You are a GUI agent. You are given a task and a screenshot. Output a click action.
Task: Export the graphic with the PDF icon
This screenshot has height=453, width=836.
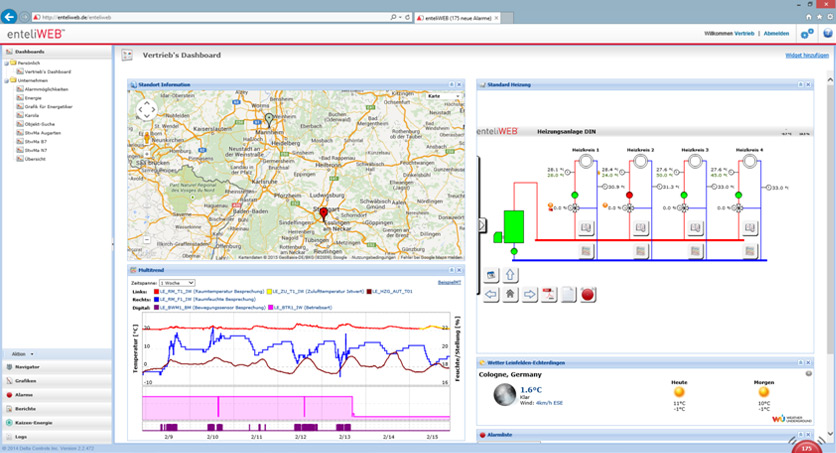[549, 294]
